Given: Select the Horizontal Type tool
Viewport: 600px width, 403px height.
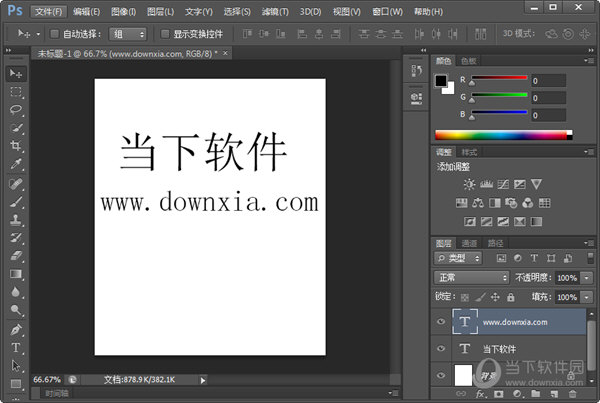Looking at the screenshot, I should point(16,348).
